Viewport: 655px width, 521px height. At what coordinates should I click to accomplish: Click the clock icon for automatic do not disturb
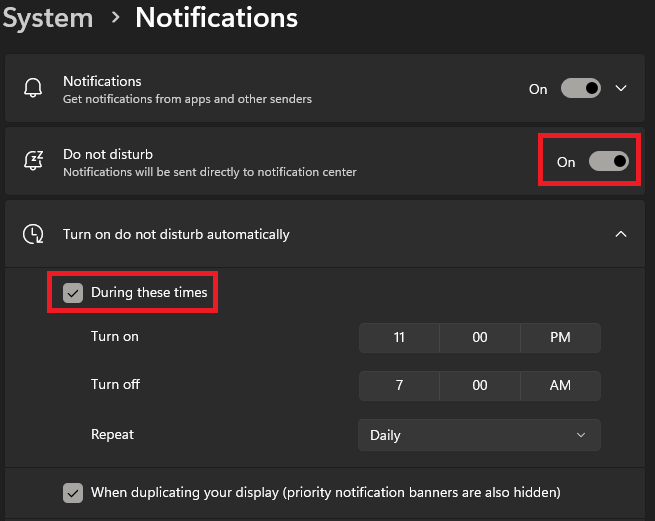(x=33, y=234)
